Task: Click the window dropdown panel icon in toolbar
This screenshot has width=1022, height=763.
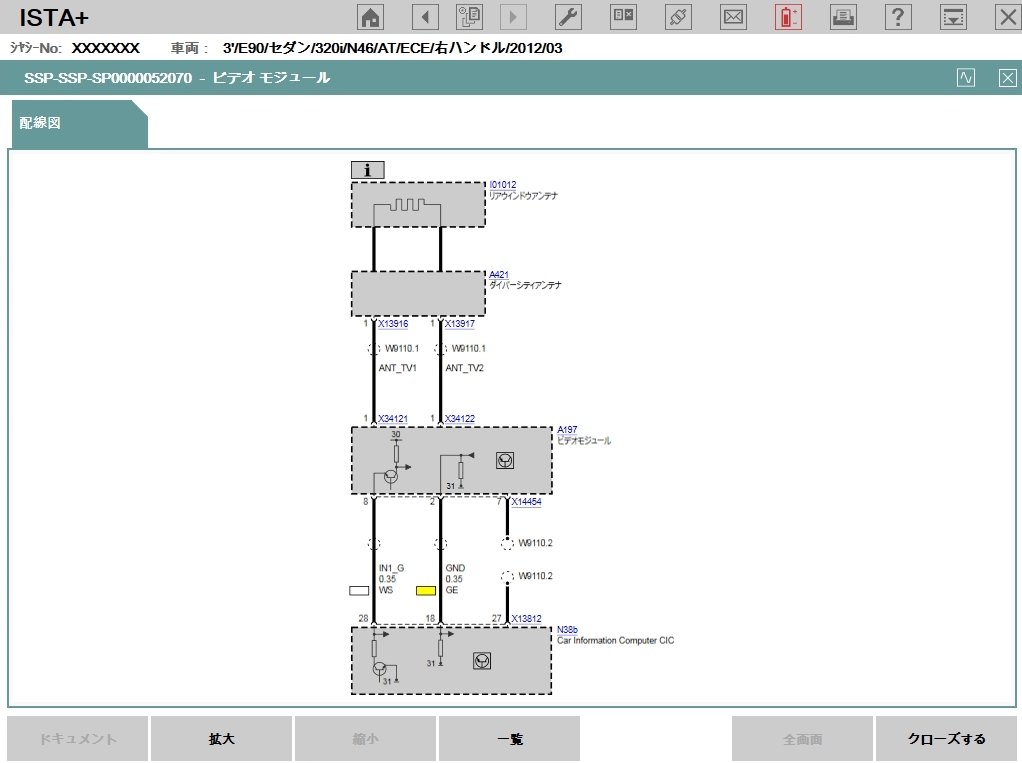Action: point(953,17)
